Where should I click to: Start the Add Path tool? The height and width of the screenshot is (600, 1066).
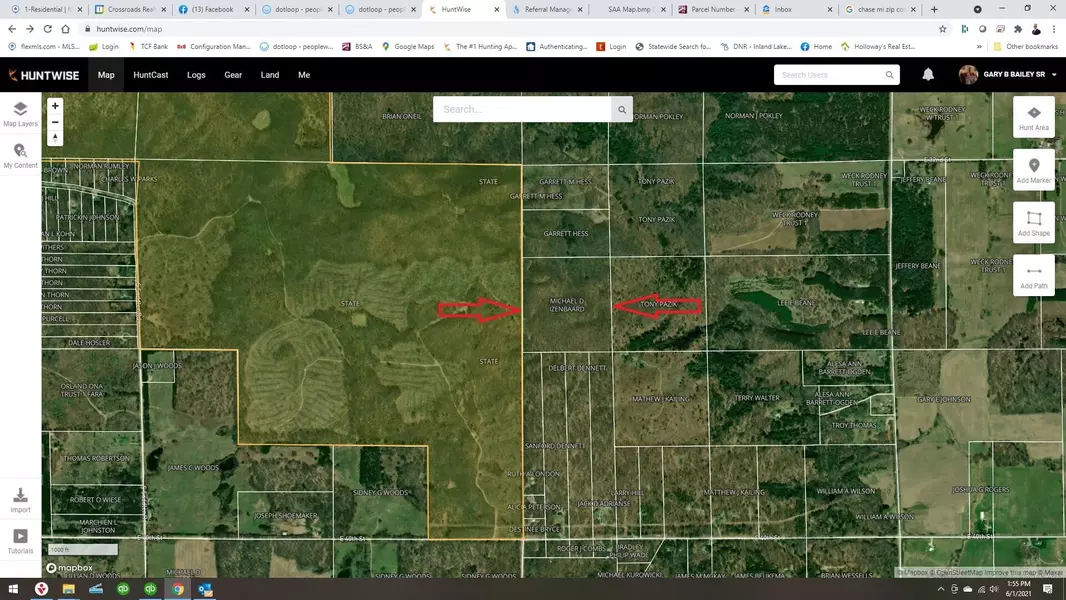click(x=1033, y=275)
